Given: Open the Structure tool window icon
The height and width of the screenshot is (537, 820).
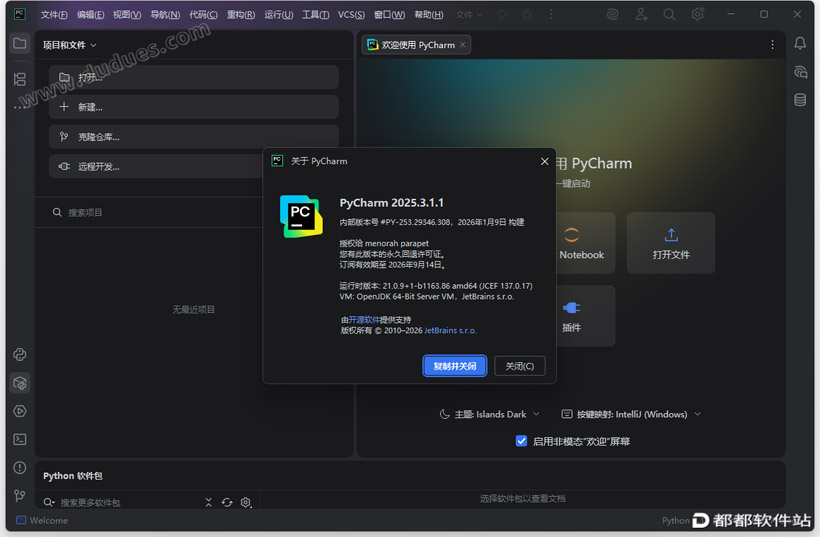Looking at the screenshot, I should (x=20, y=79).
